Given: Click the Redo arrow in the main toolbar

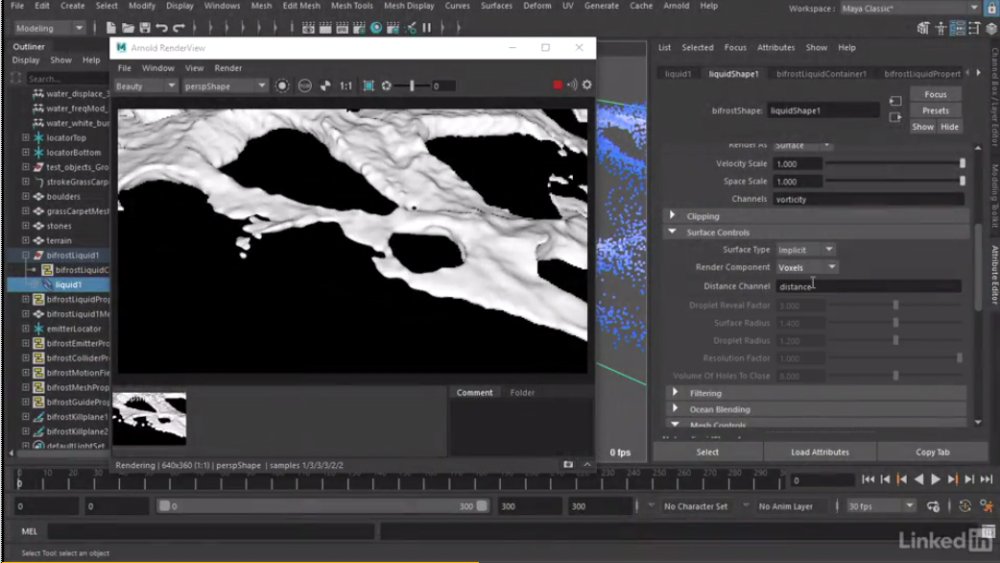Looking at the screenshot, I should (179, 28).
